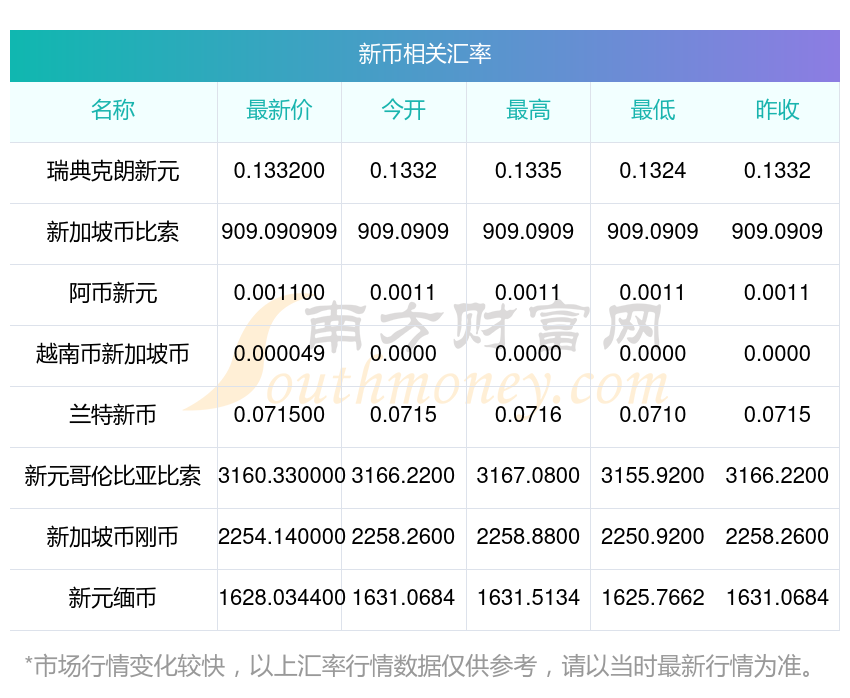
Task: Click the row name 新加坡币刚币
Action: [113, 537]
